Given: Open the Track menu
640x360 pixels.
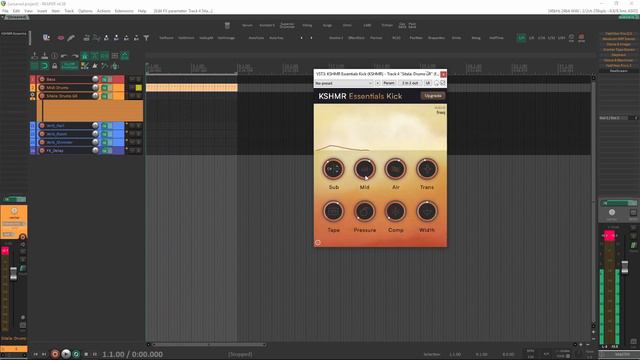Looking at the screenshot, I should [69, 11].
